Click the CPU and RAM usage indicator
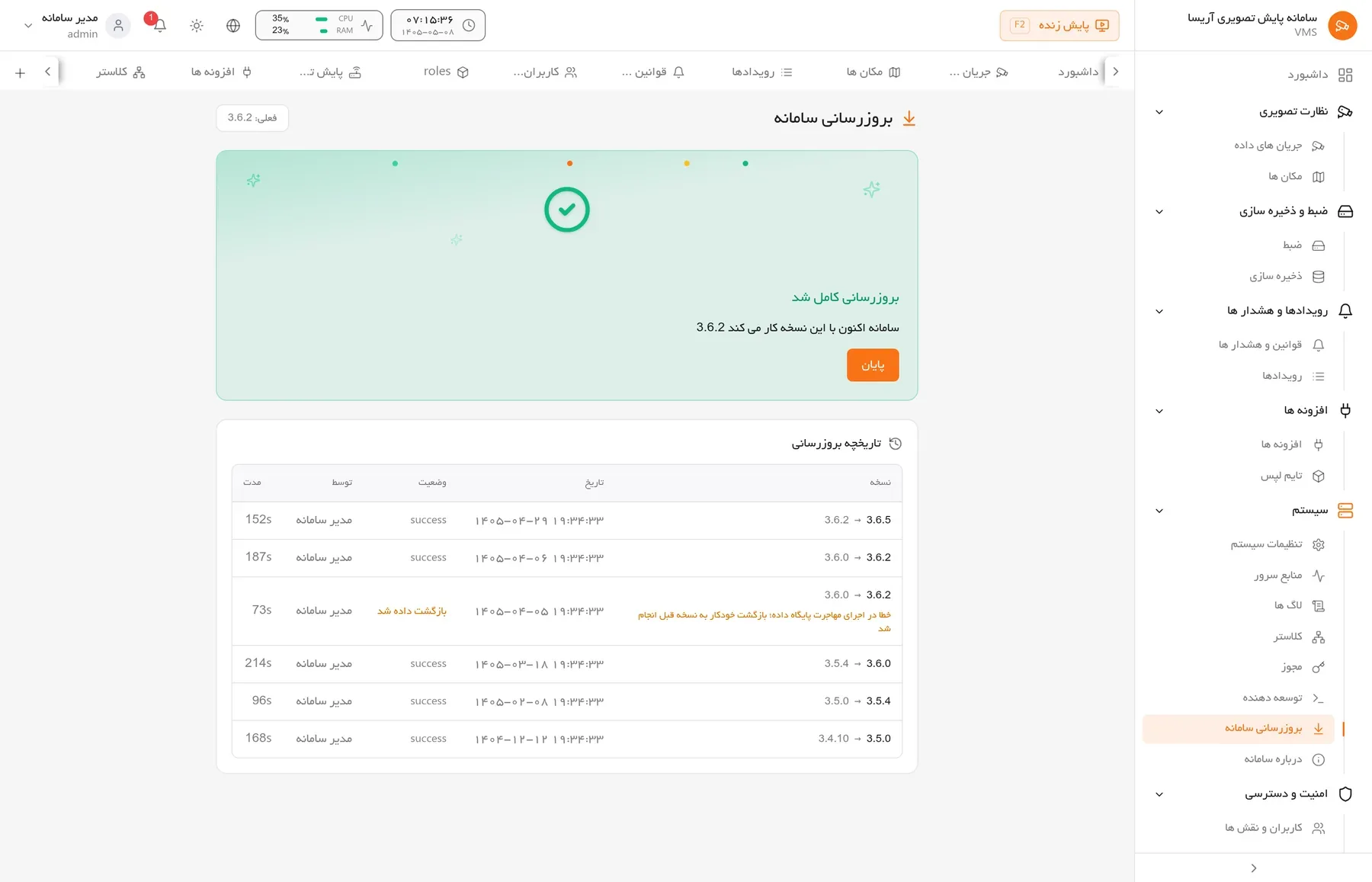Viewport: 1372px width, 882px height. pos(319,25)
